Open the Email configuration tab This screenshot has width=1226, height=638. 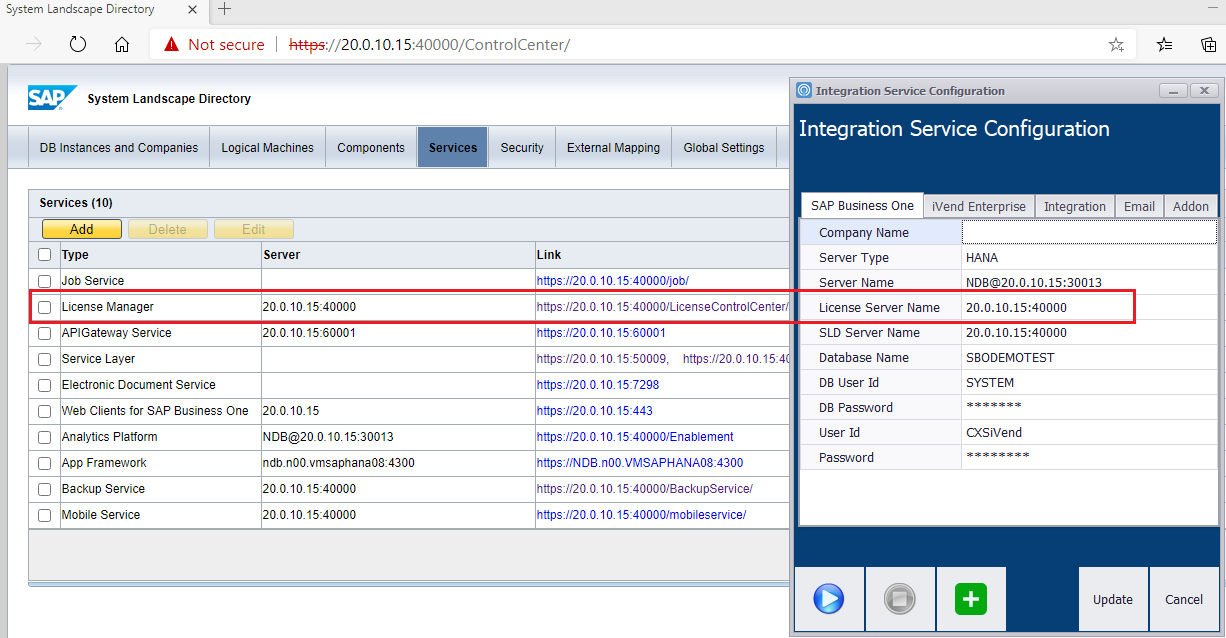coord(1139,206)
